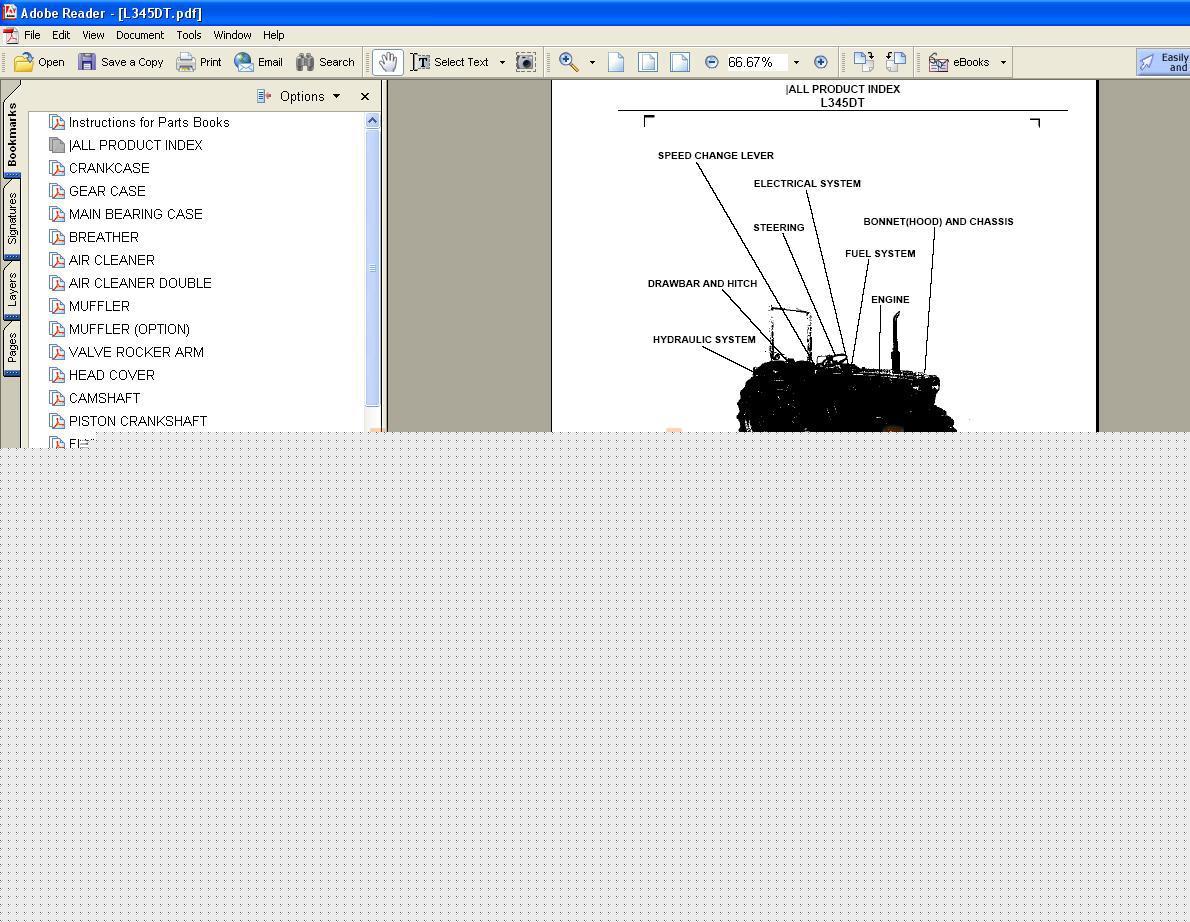Screen dimensions: 1190x922
Task: Close the bookmarks navigation pane
Action: pos(365,96)
